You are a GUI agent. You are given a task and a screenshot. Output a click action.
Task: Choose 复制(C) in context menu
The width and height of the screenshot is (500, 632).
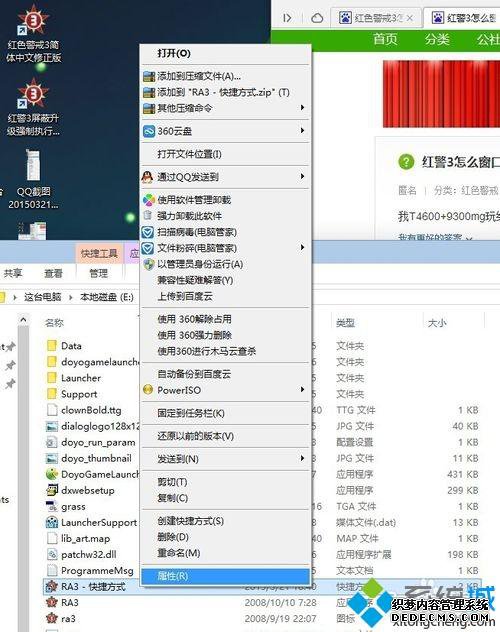tap(225, 498)
